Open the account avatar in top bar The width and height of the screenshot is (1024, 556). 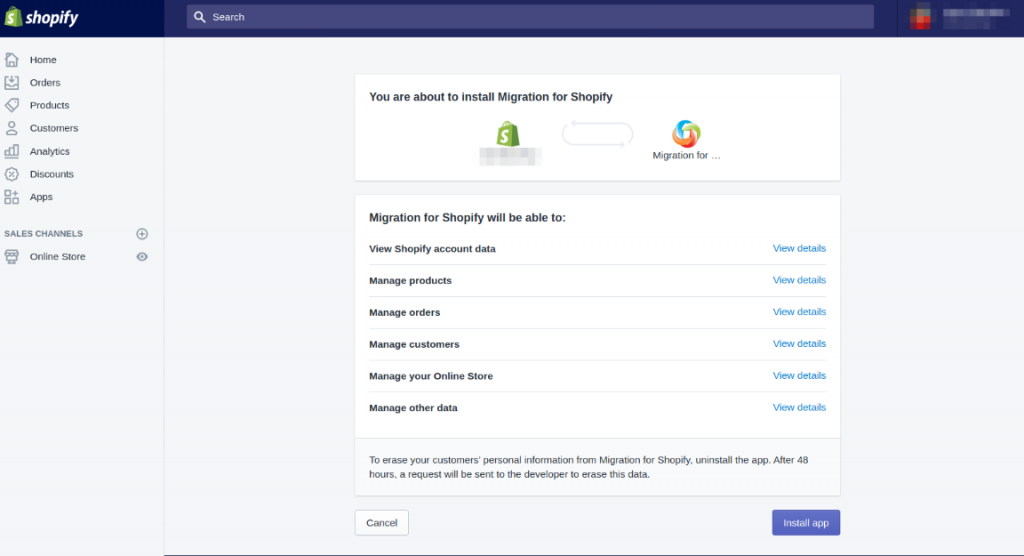click(921, 16)
